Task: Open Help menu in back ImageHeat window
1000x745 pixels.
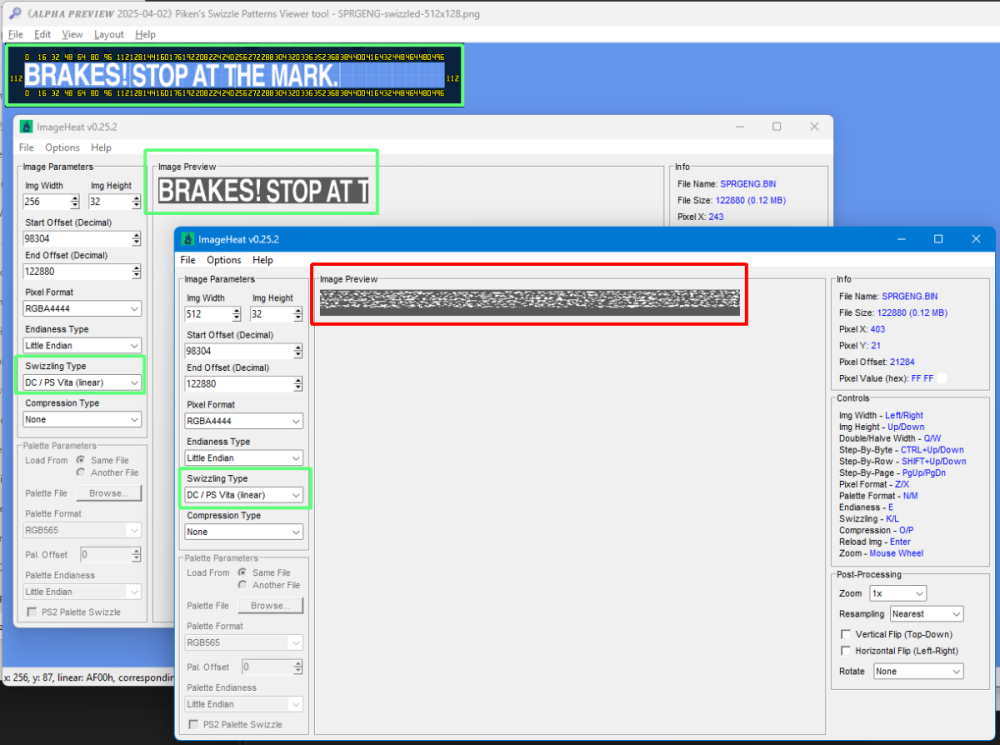Action: pos(101,147)
